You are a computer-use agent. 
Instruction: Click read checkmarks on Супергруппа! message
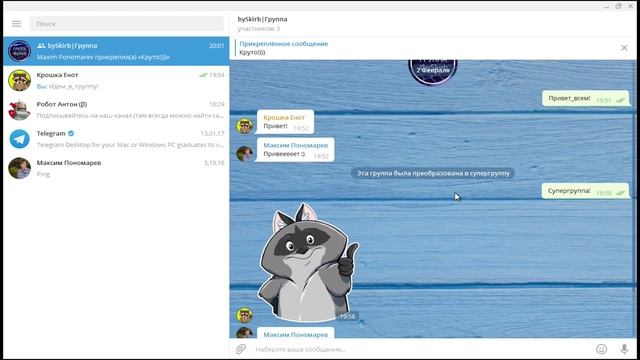point(620,193)
